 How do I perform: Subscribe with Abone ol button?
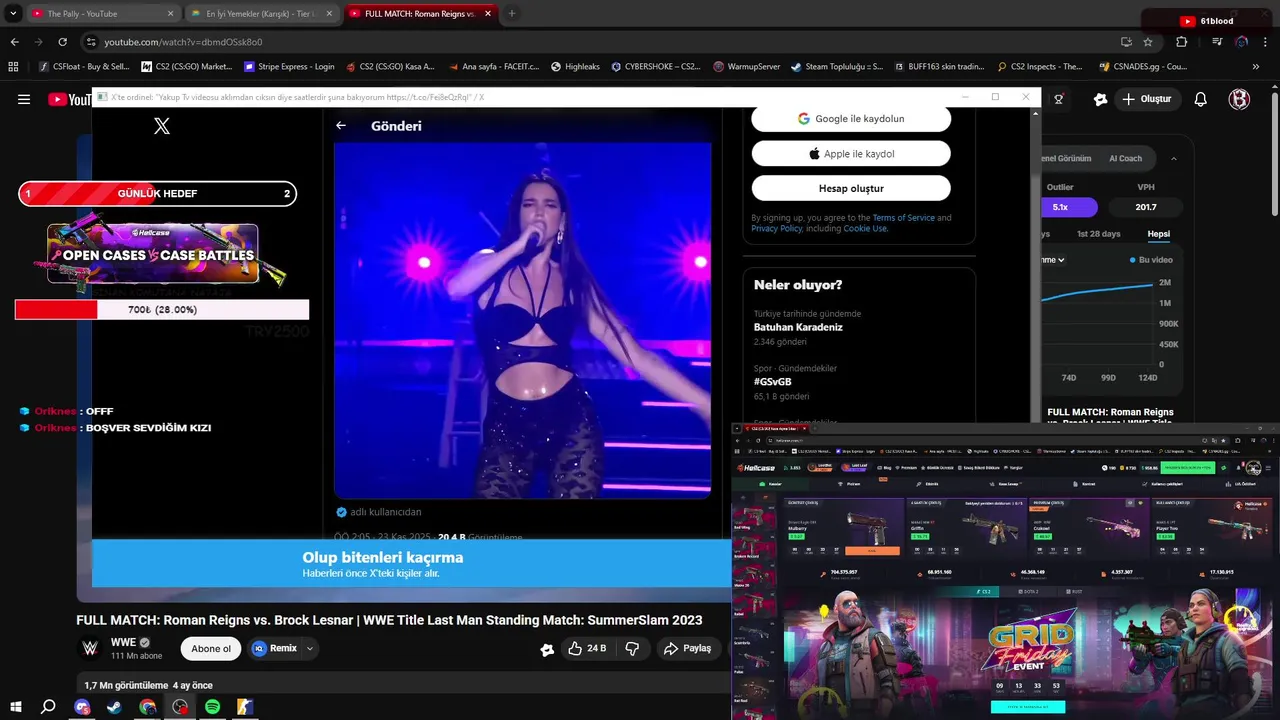click(x=211, y=648)
